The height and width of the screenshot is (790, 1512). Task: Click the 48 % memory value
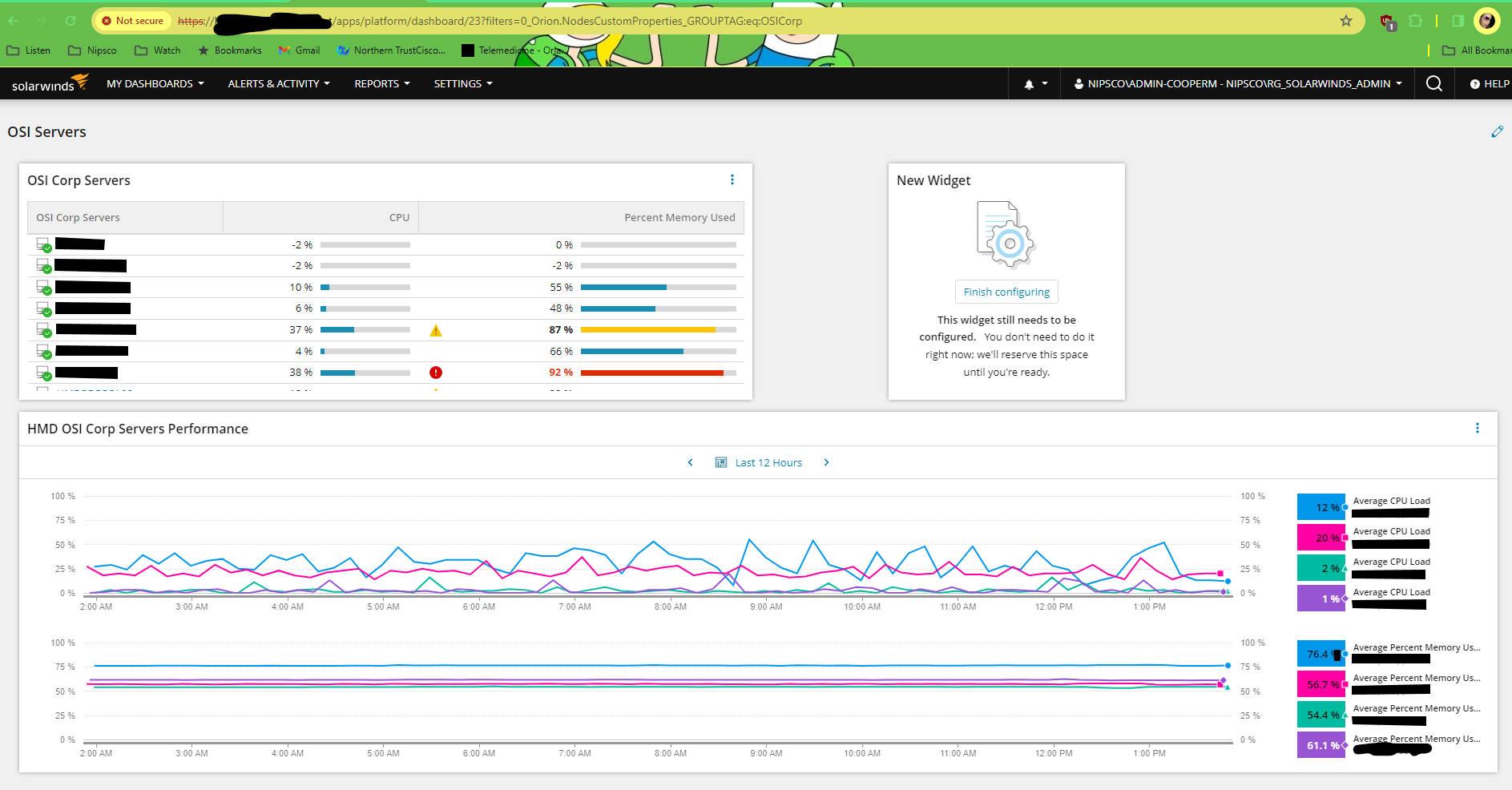(561, 308)
